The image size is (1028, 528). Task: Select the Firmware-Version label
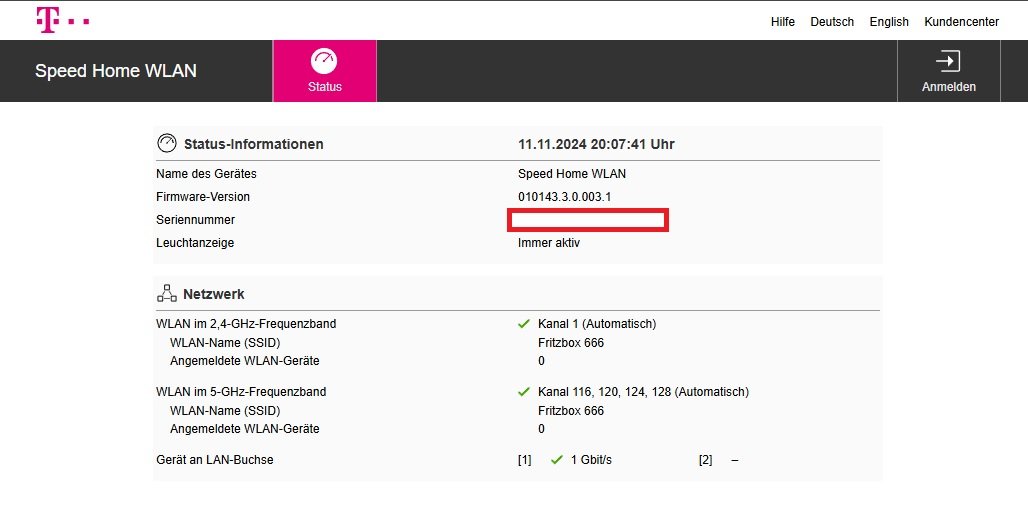203,197
